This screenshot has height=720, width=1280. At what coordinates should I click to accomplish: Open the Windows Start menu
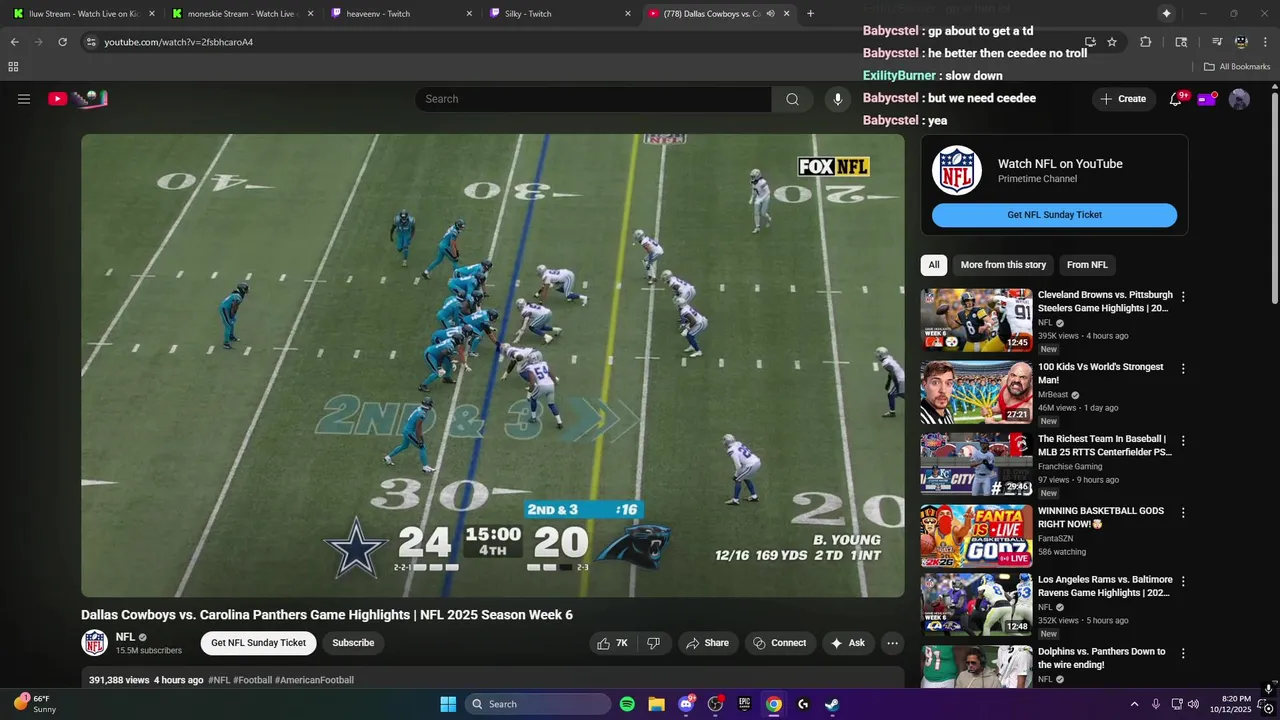(448, 704)
